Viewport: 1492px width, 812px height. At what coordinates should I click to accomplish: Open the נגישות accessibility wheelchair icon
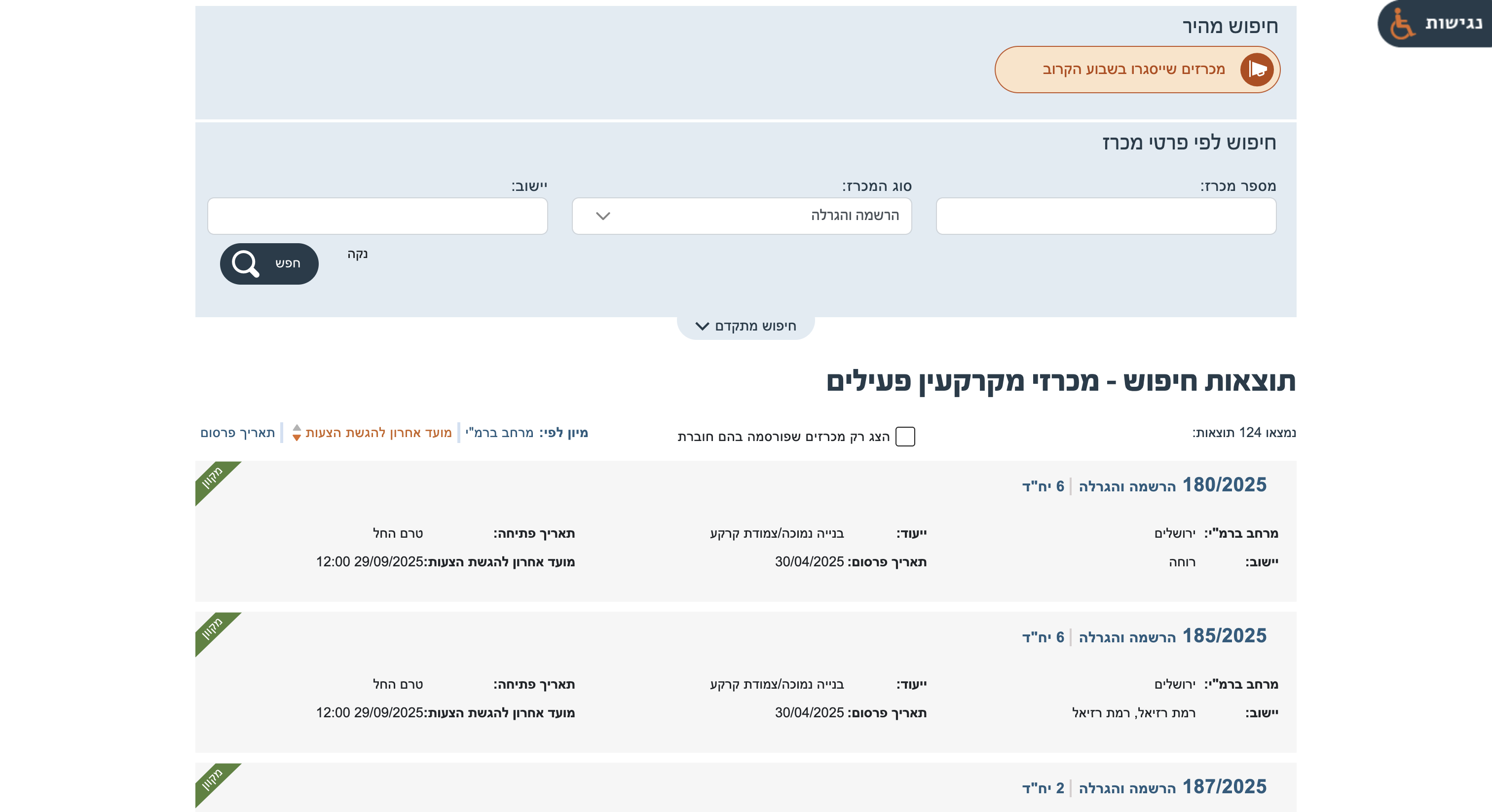tap(1402, 24)
